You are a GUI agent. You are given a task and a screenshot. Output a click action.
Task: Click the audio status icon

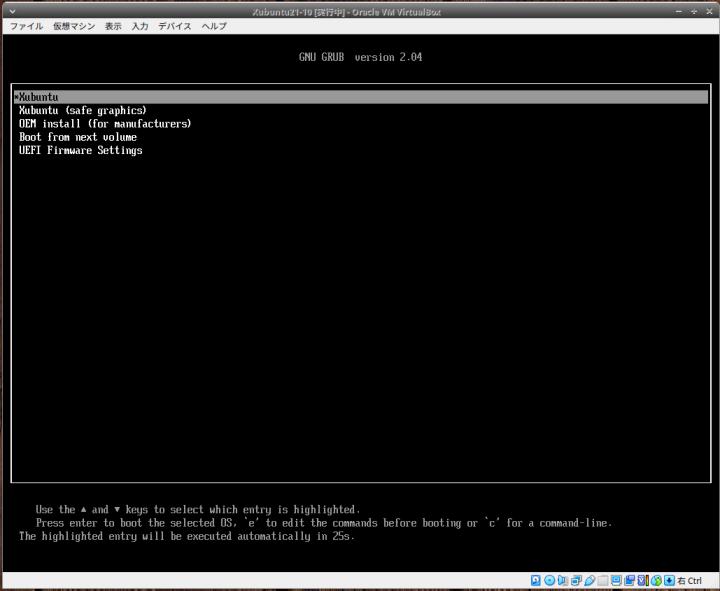(x=562, y=580)
